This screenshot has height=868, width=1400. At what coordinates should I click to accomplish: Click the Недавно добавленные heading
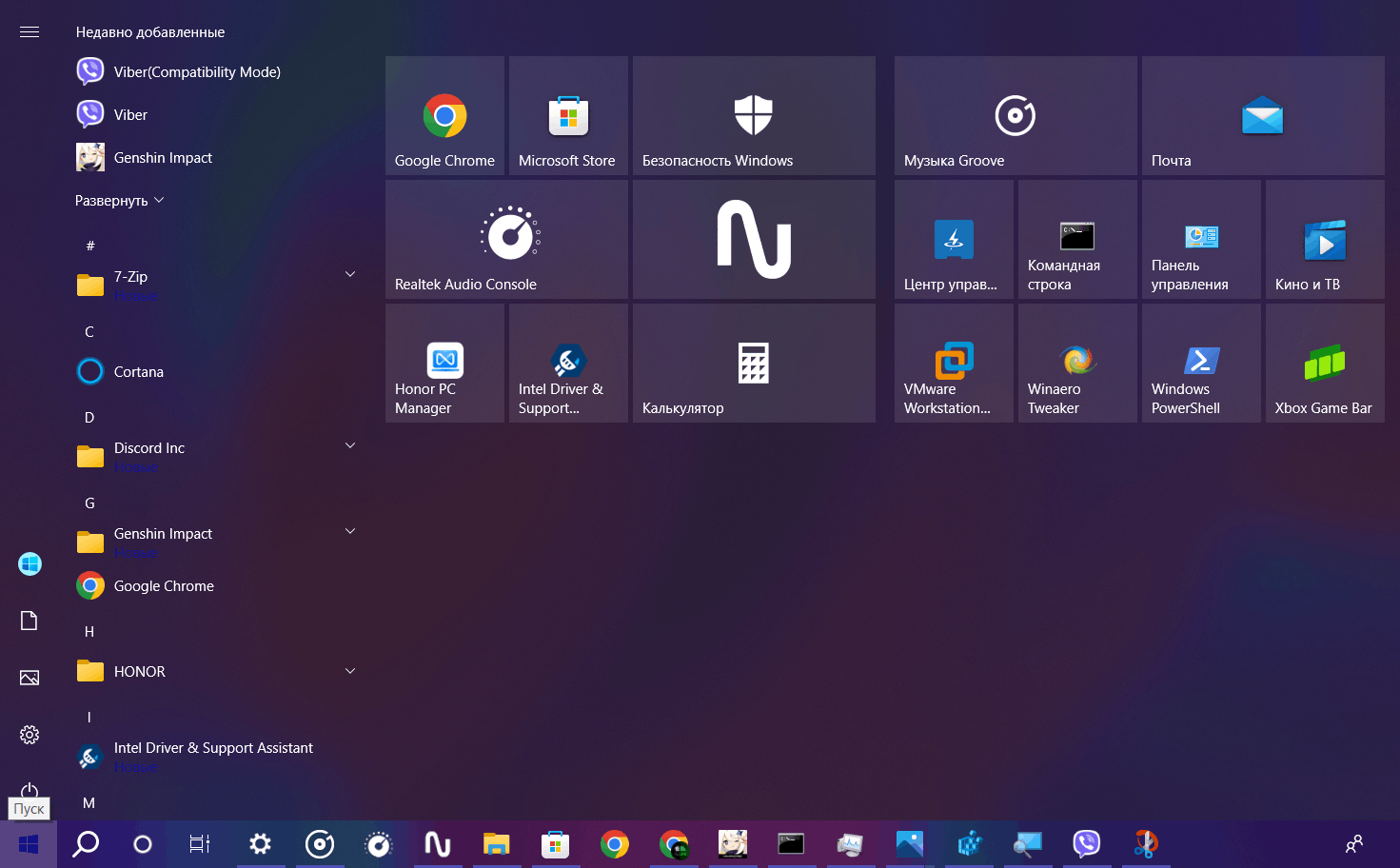click(x=150, y=31)
